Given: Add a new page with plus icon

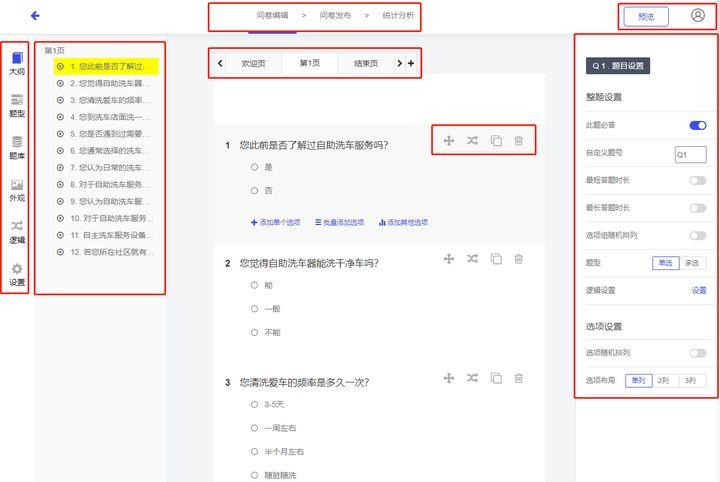Looking at the screenshot, I should coord(411,63).
